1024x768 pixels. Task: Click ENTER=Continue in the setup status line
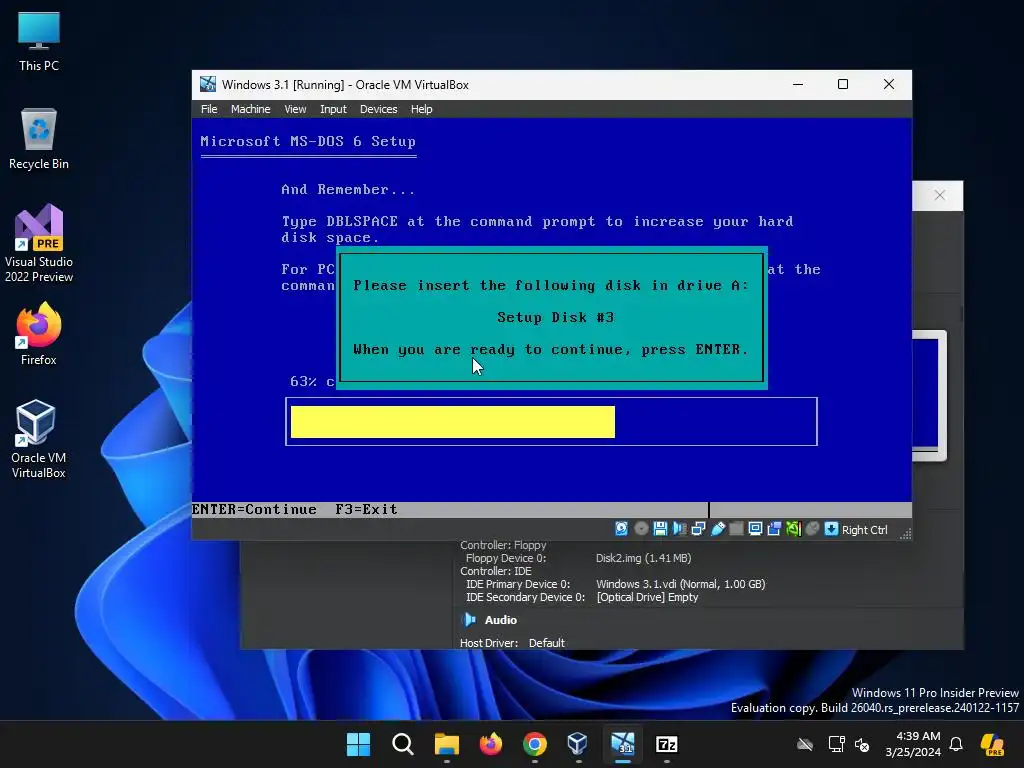(254, 509)
